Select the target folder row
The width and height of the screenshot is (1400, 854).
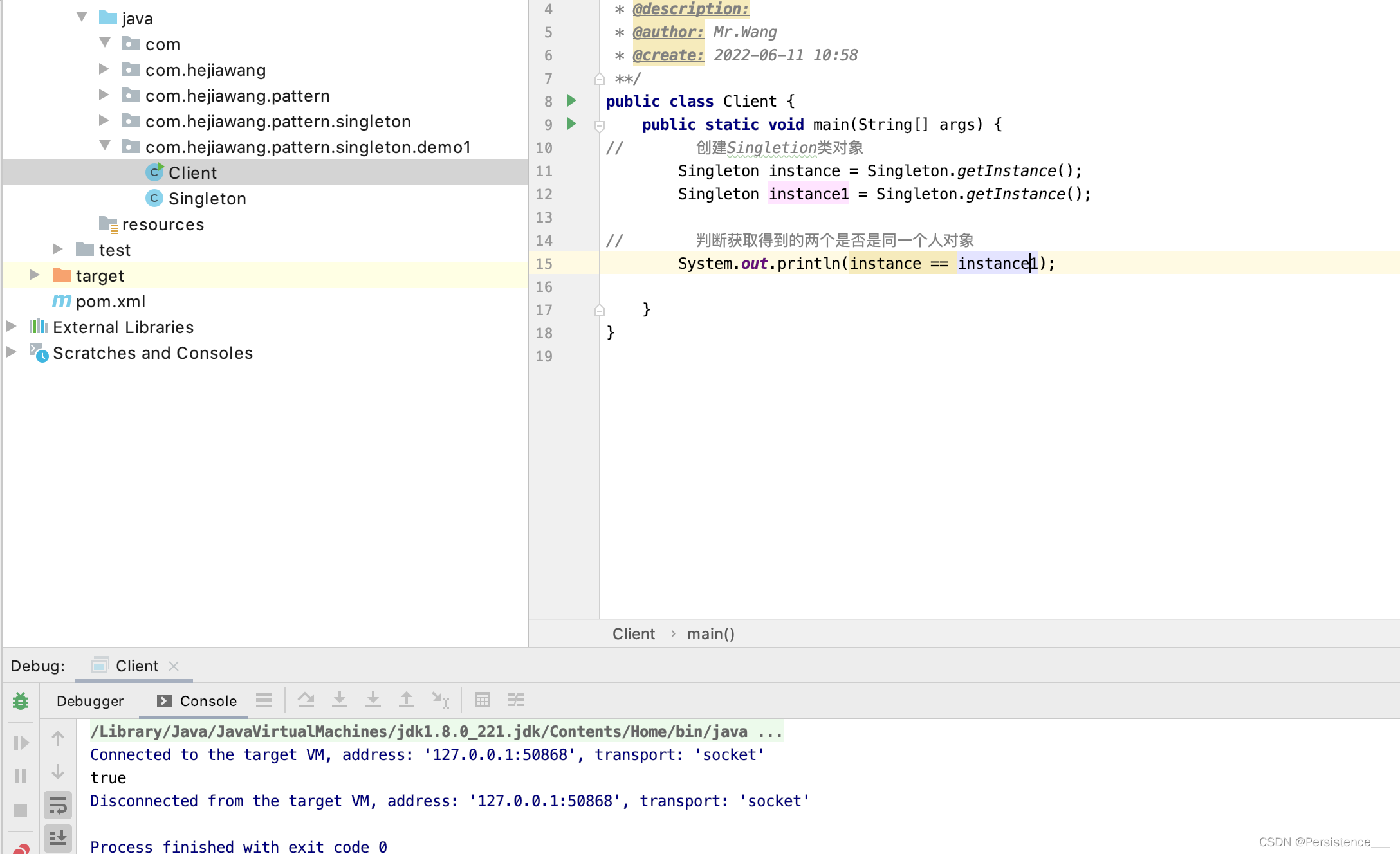[x=265, y=275]
